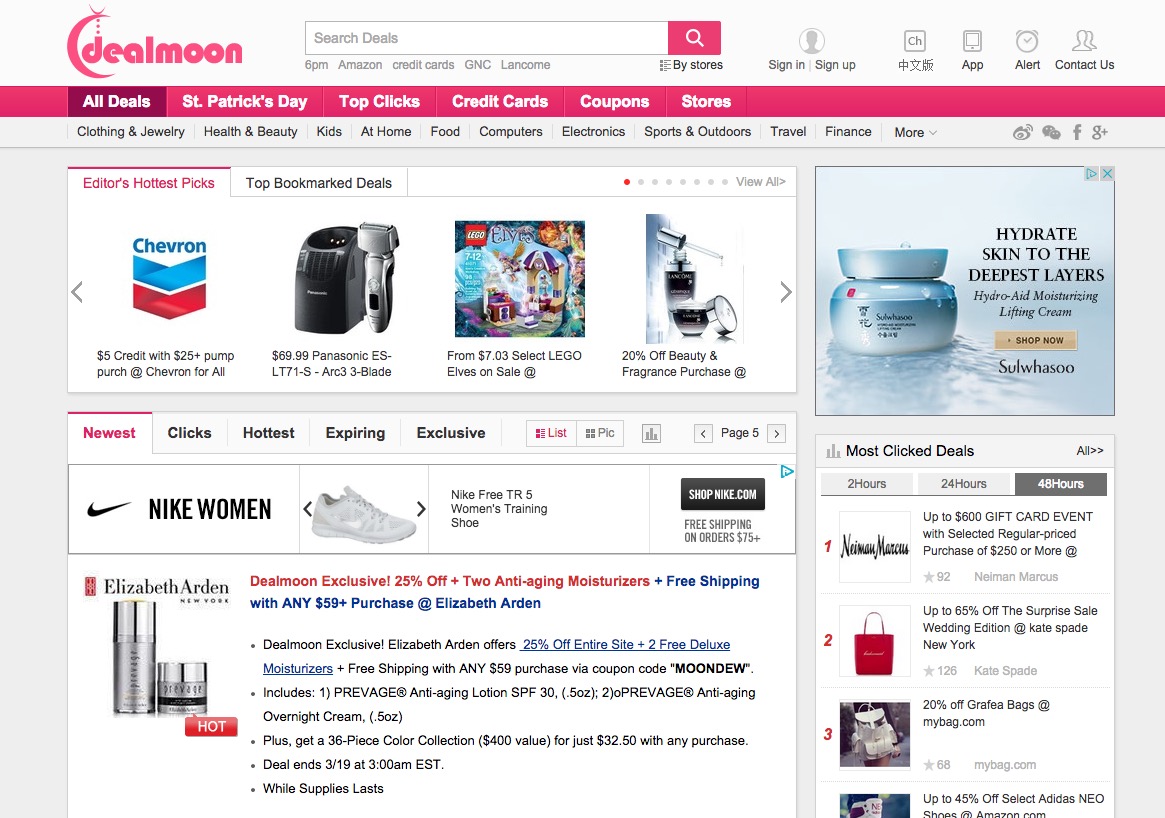
Task: Click SHOP NOW on Sulwhasoo ad
Action: tap(1036, 340)
